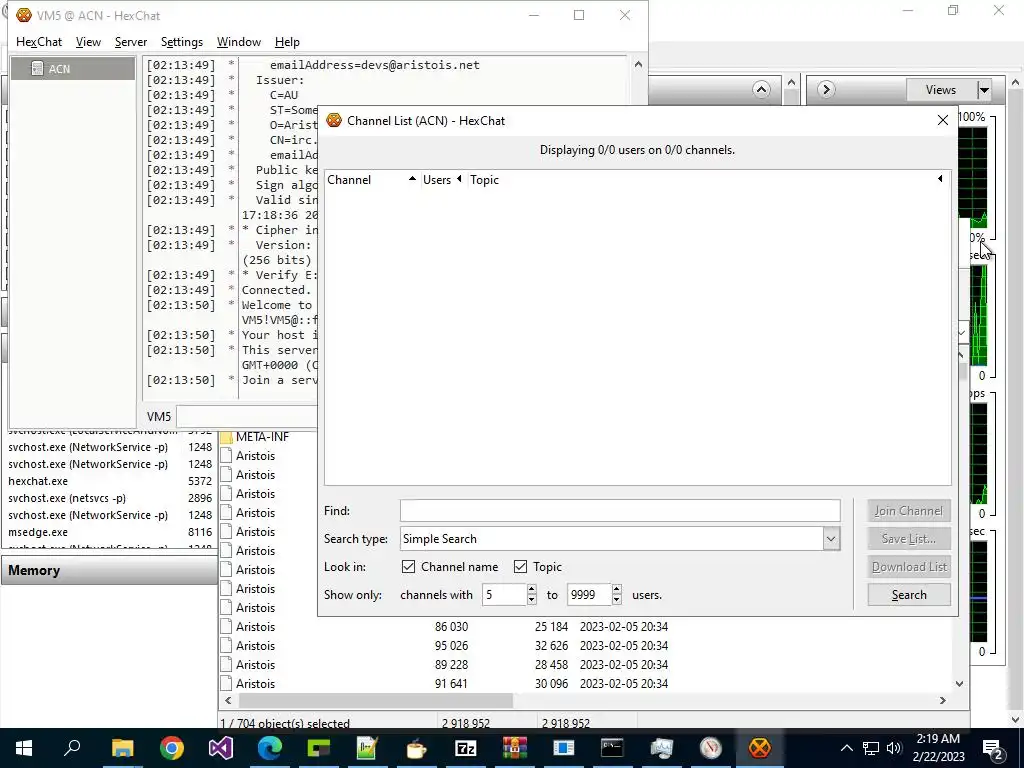Select the ACN server in the channel tree
Viewport: 1024px width, 768px height.
[x=72, y=69]
